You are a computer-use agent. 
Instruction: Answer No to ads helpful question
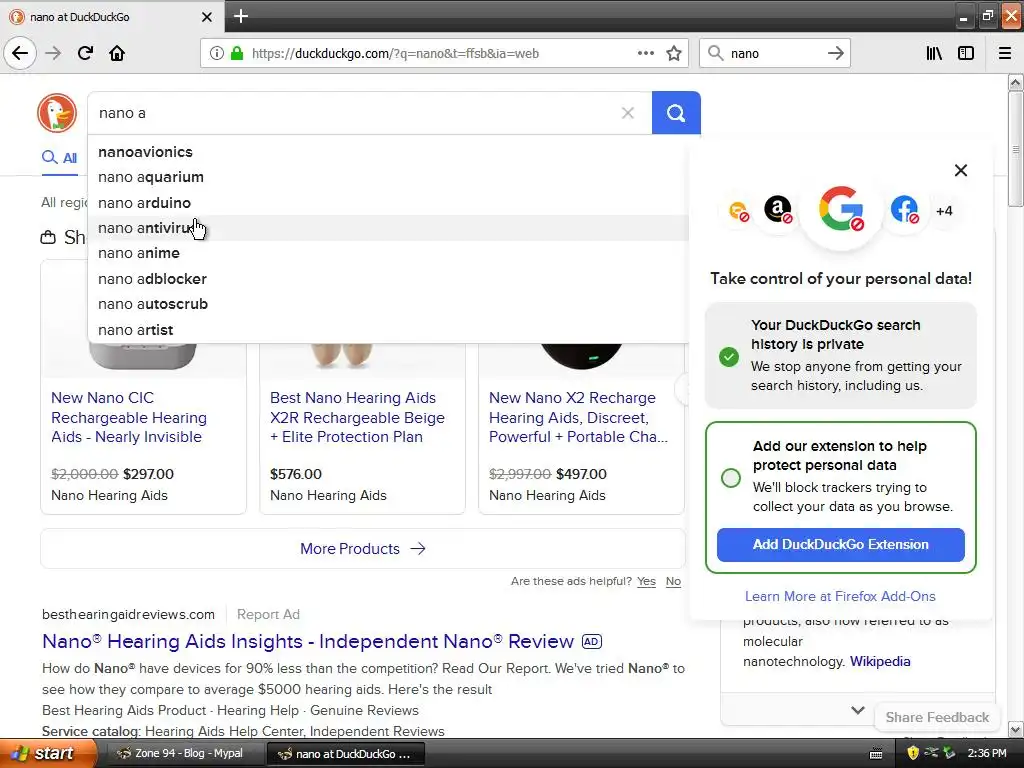coord(673,581)
